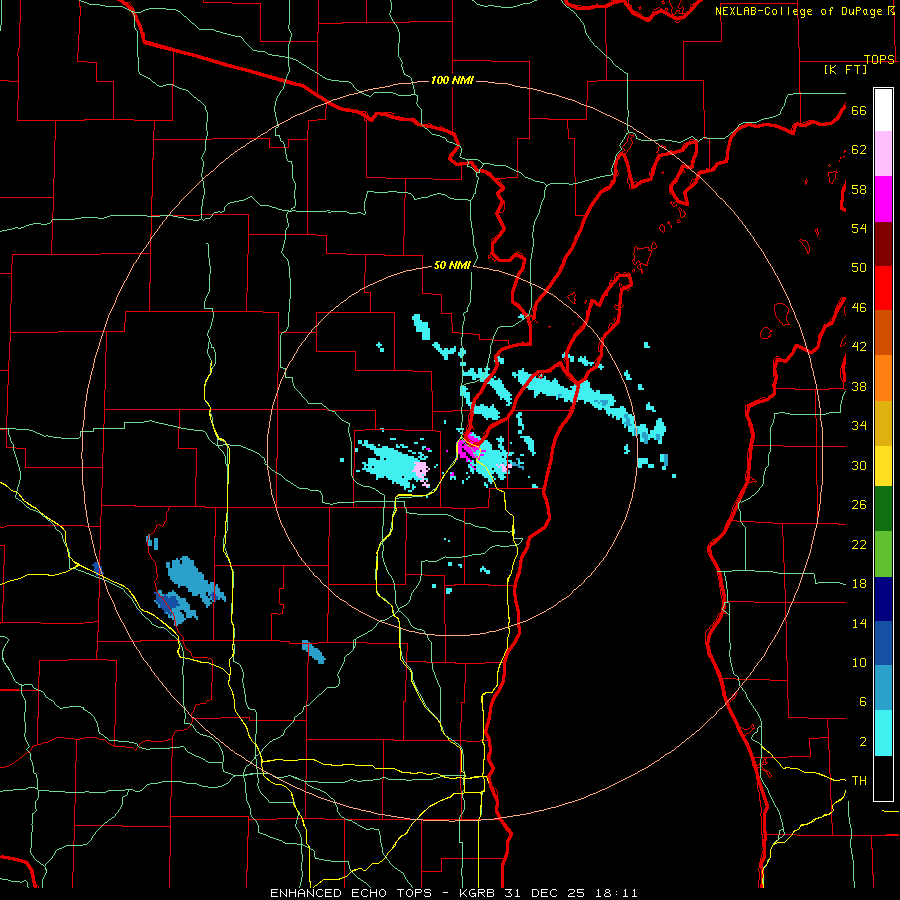This screenshot has height=900, width=900.
Task: Select the dark orange legend swatch
Action: click(x=883, y=332)
